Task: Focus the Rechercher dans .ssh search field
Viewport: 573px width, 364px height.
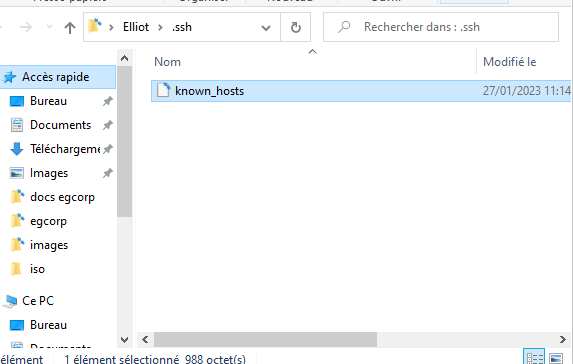Action: [441, 27]
